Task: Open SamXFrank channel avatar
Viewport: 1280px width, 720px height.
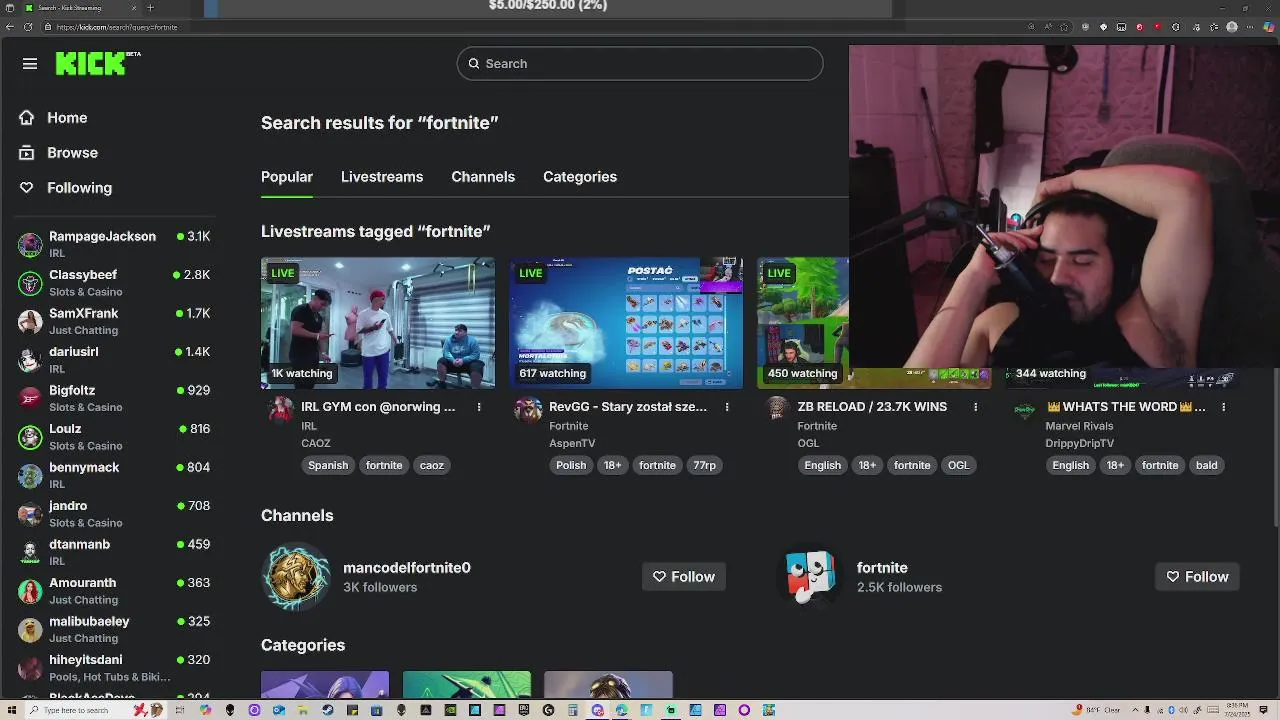Action: click(x=31, y=322)
